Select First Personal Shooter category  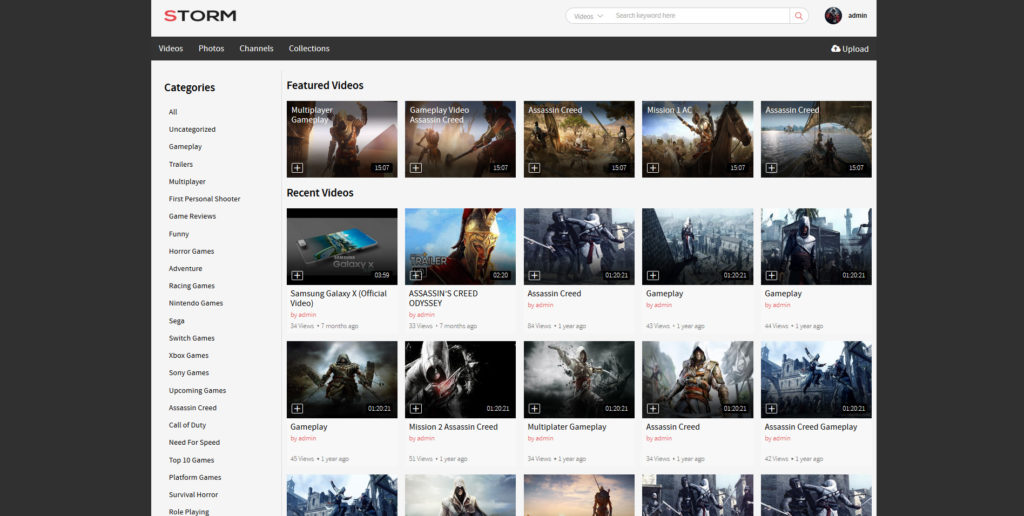click(x=204, y=199)
